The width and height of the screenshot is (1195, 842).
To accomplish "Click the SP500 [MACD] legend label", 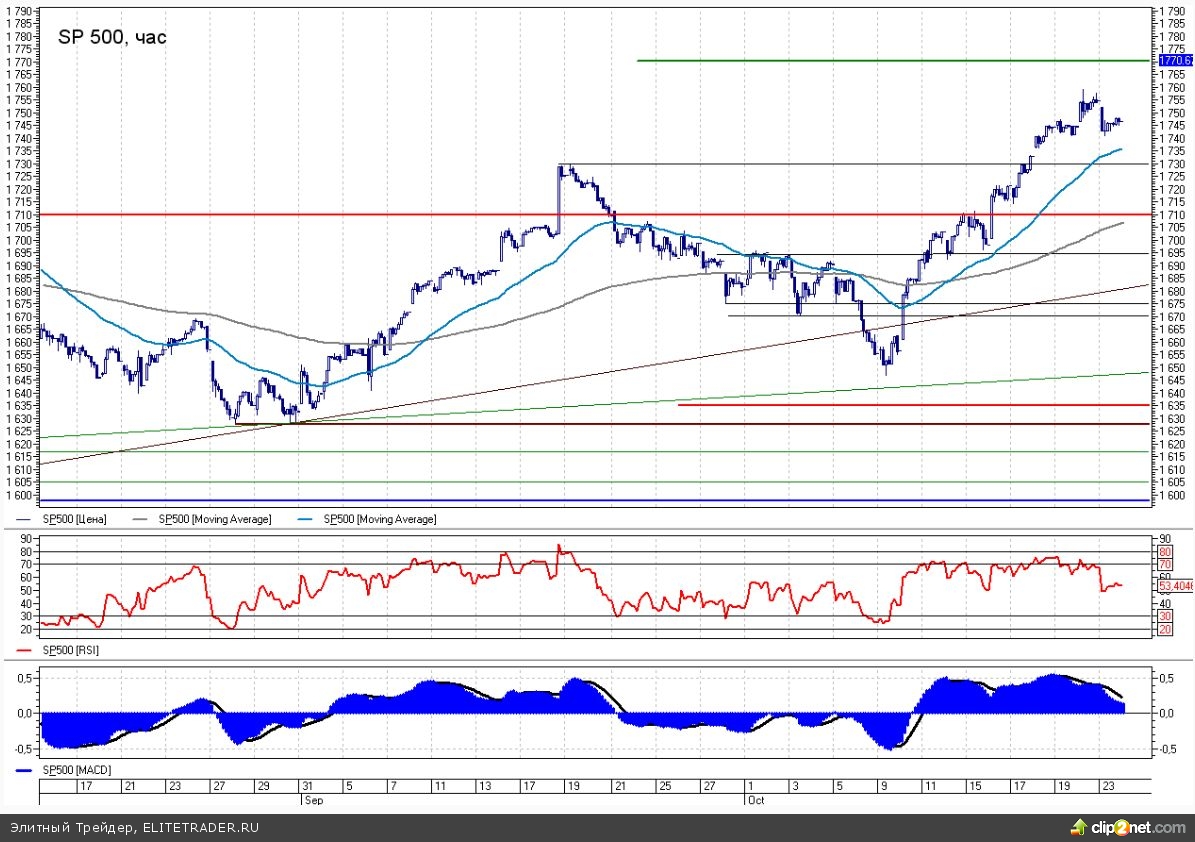I will [x=76, y=769].
